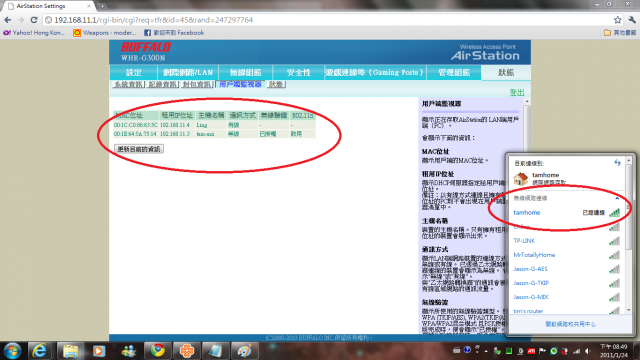The width and height of the screenshot is (640, 360).
Task: Open Windows Explorer folder in taskbar
Action: [x=70, y=351]
